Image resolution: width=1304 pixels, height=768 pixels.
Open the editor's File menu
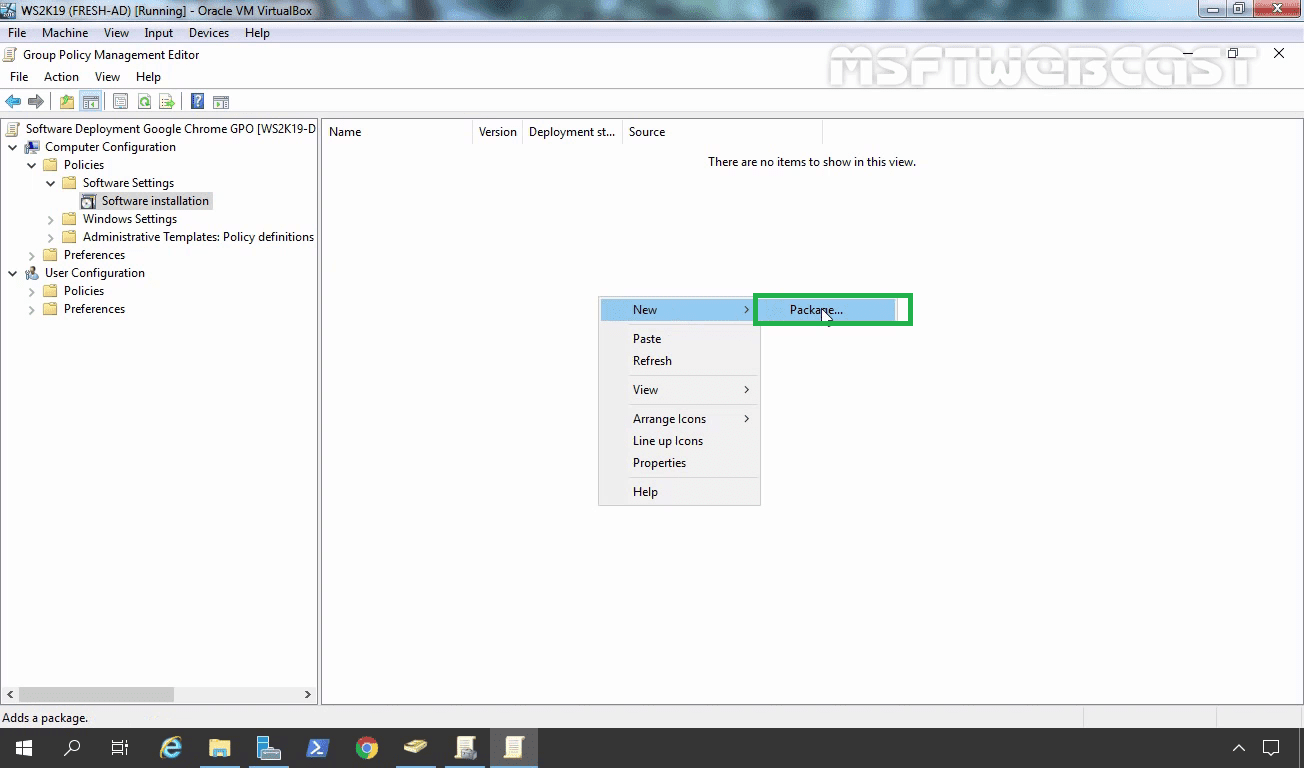click(19, 77)
